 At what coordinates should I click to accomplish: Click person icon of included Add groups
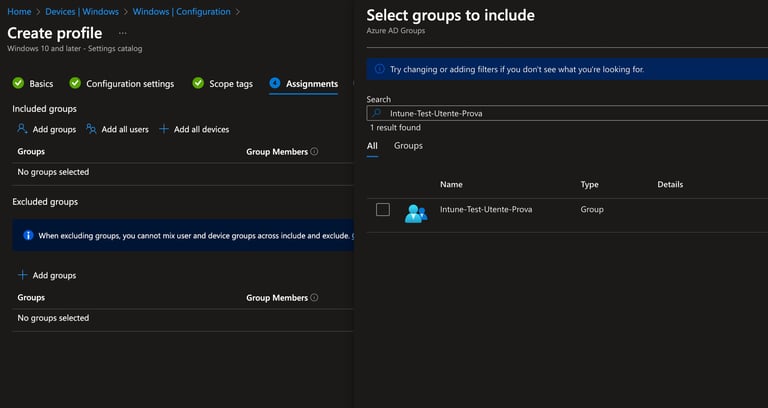click(22, 129)
